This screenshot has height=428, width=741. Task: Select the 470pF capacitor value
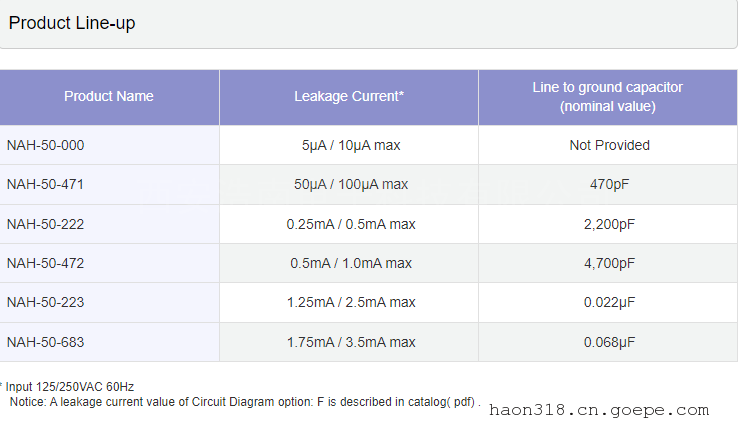[x=609, y=184]
